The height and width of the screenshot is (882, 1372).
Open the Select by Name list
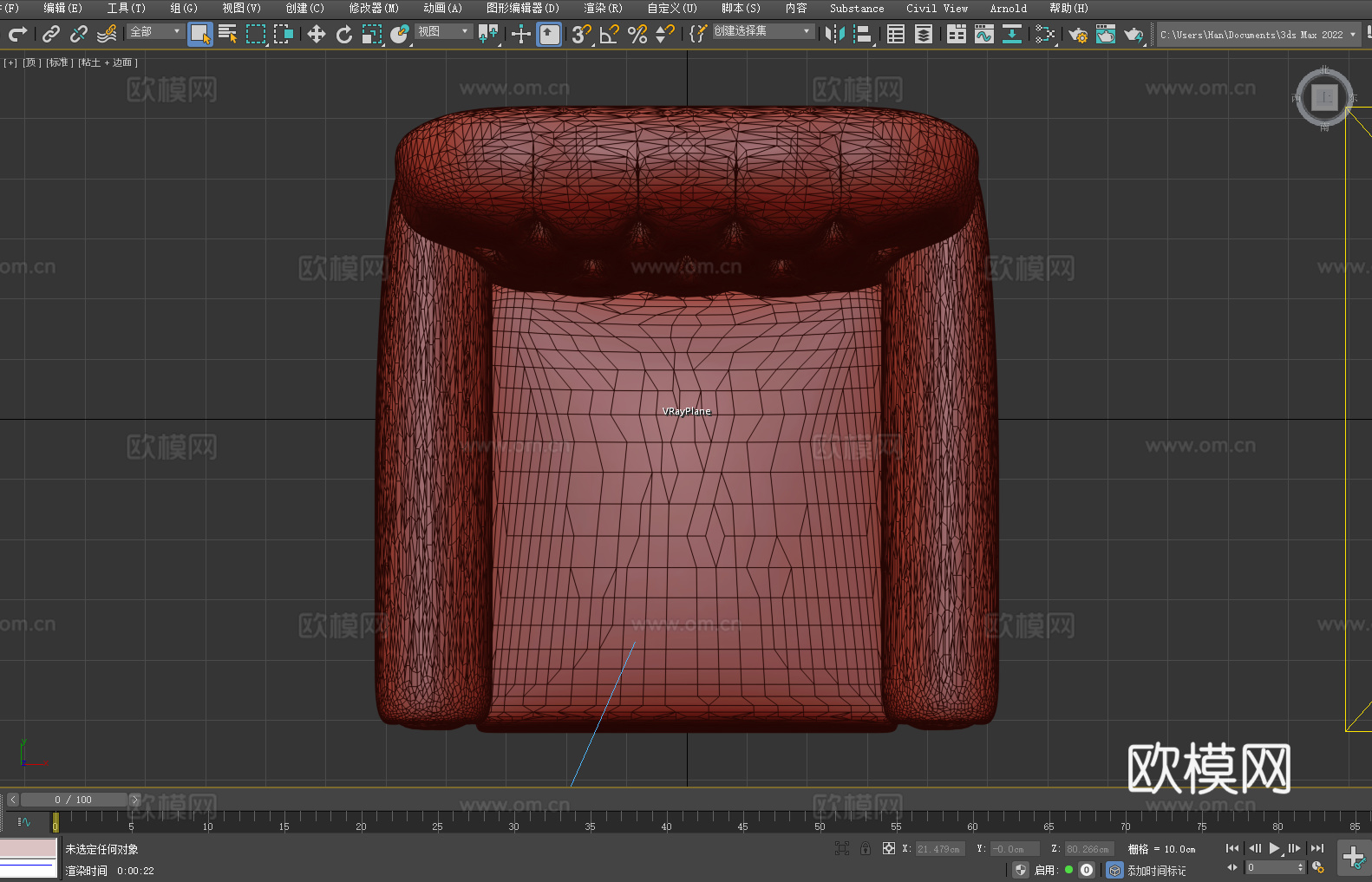click(228, 34)
